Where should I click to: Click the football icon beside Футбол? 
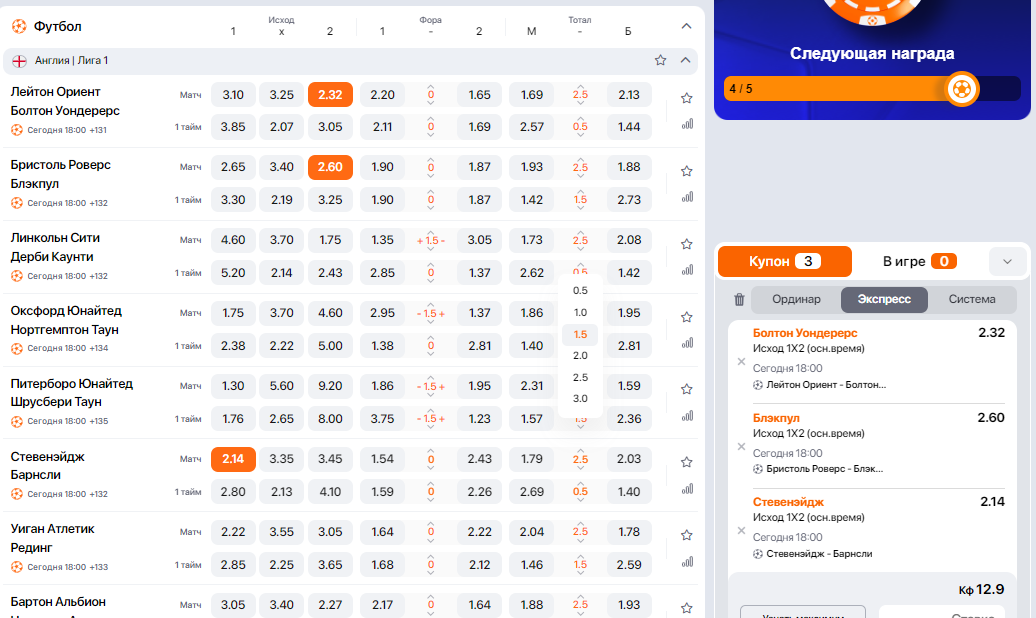pos(19,26)
